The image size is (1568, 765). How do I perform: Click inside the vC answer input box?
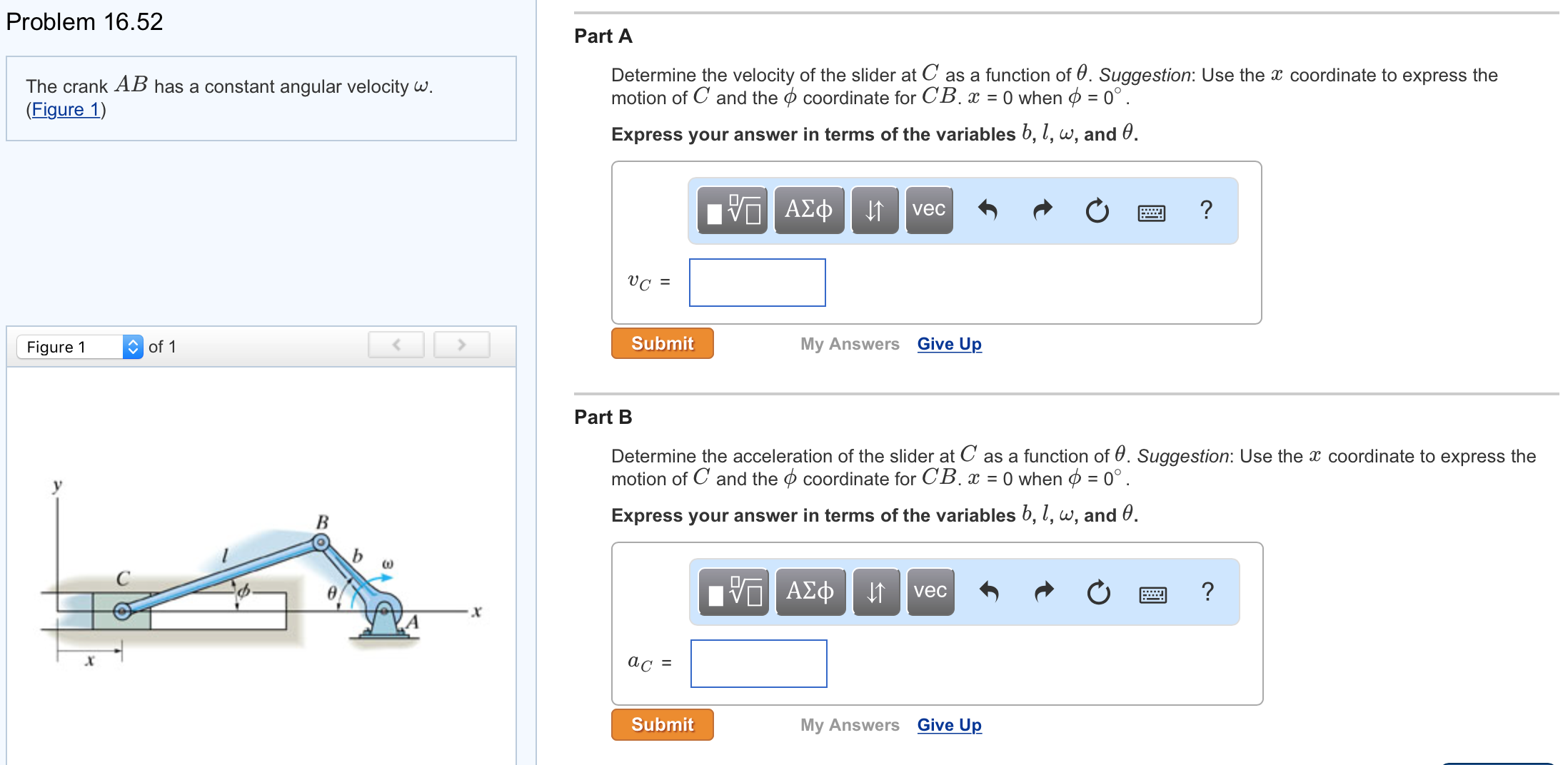[x=756, y=282]
